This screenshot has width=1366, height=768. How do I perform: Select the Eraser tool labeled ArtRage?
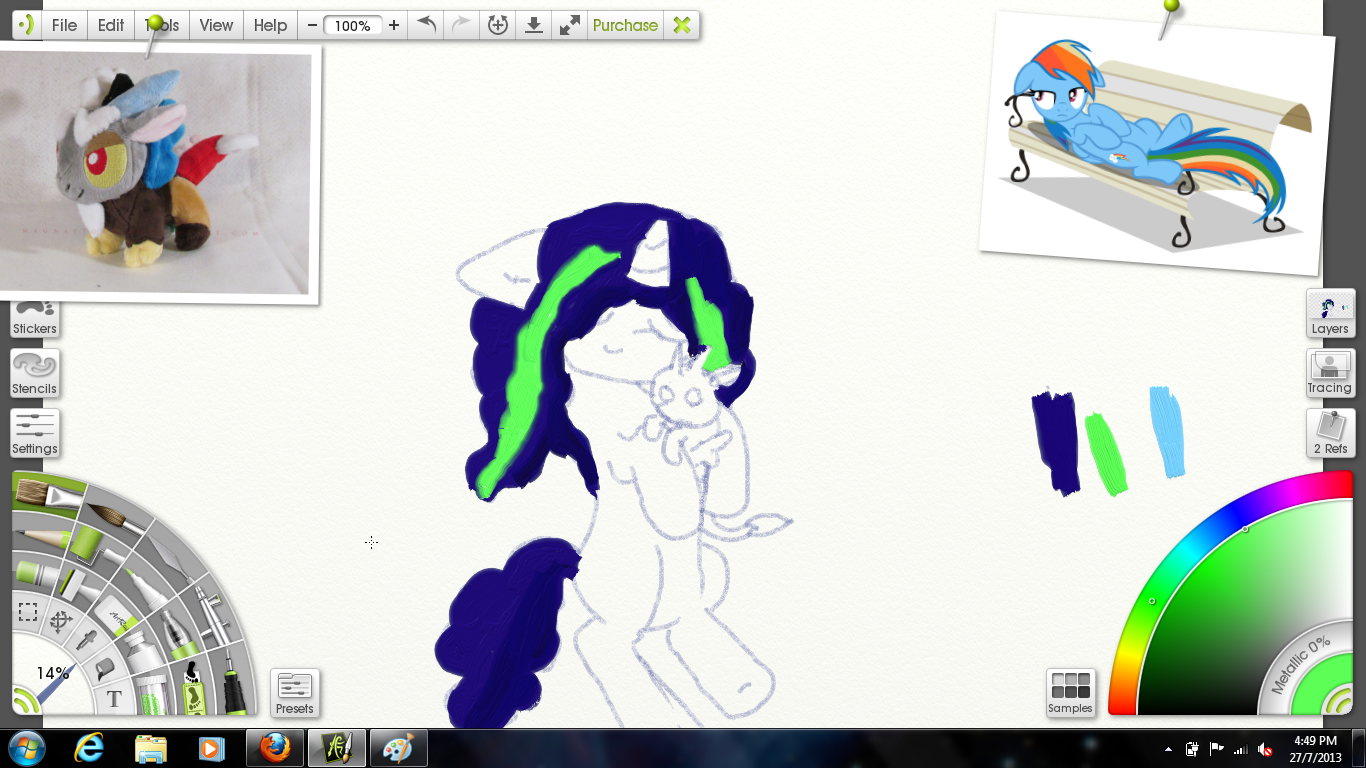115,616
